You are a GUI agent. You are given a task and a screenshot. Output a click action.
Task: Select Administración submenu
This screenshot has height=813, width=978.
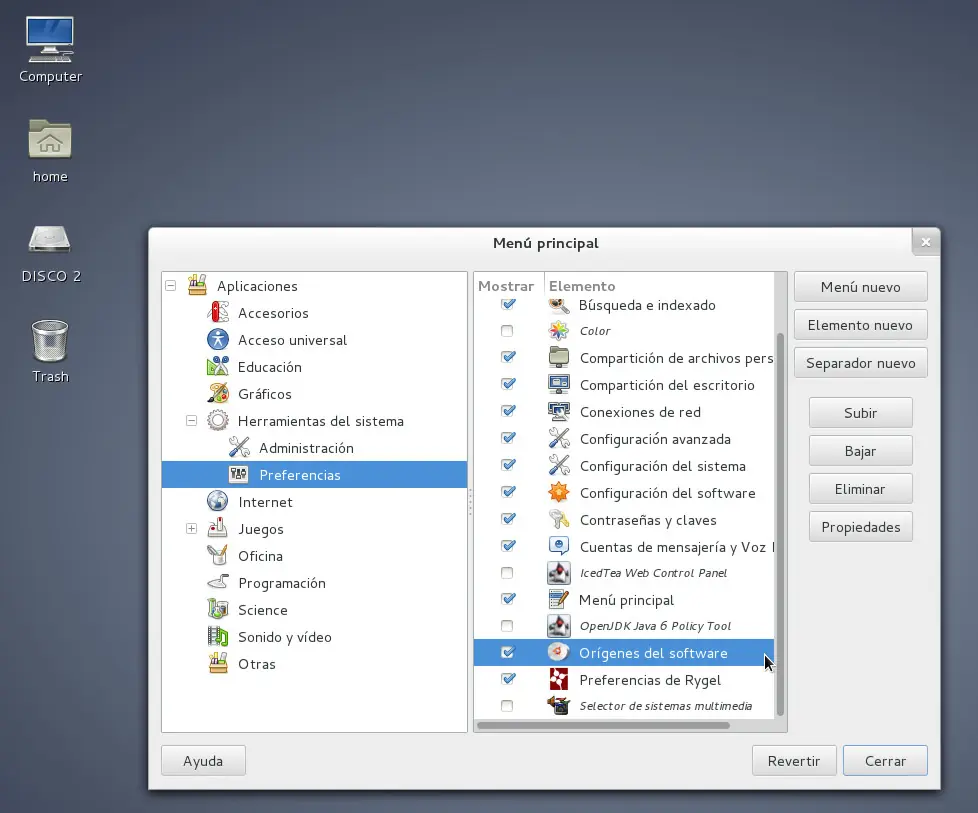coord(306,448)
